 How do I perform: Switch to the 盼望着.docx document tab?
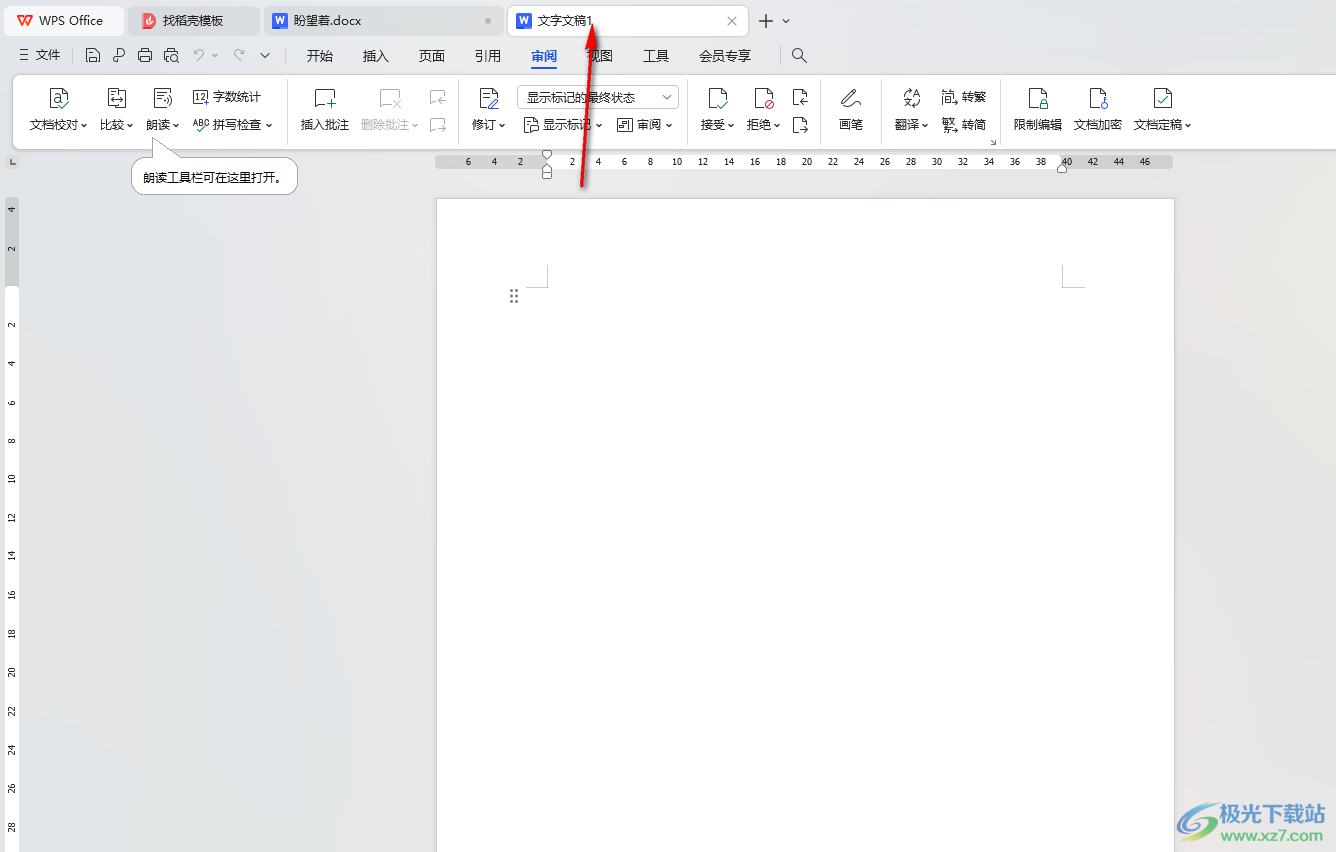[x=385, y=20]
